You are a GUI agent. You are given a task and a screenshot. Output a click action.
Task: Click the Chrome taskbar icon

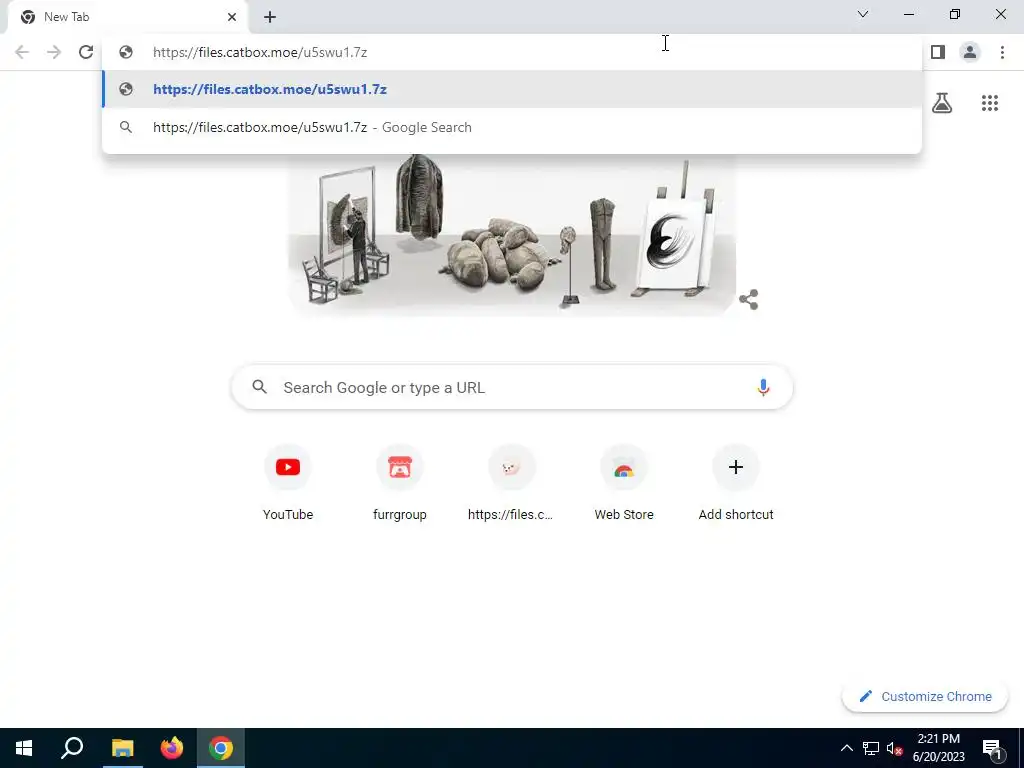221,748
